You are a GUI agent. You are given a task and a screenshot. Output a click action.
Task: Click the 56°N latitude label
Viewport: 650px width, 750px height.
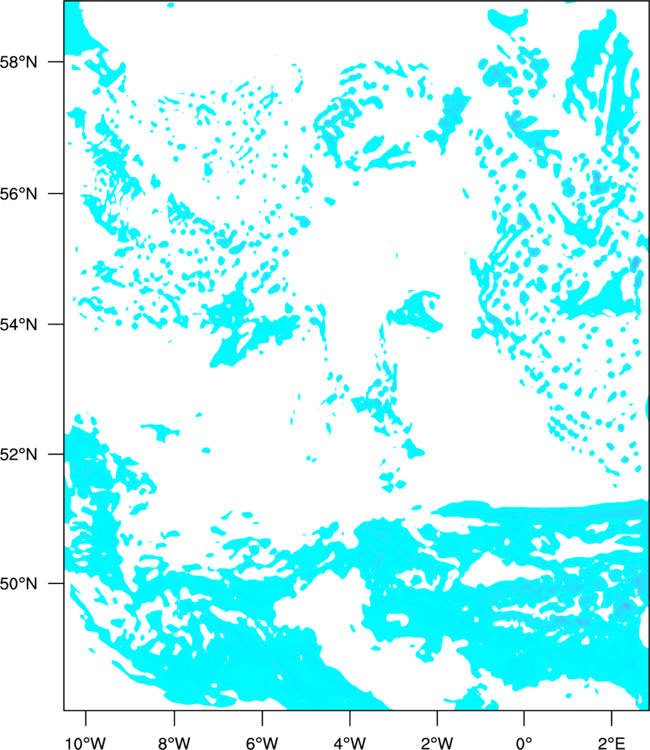pyautogui.click(x=18, y=194)
